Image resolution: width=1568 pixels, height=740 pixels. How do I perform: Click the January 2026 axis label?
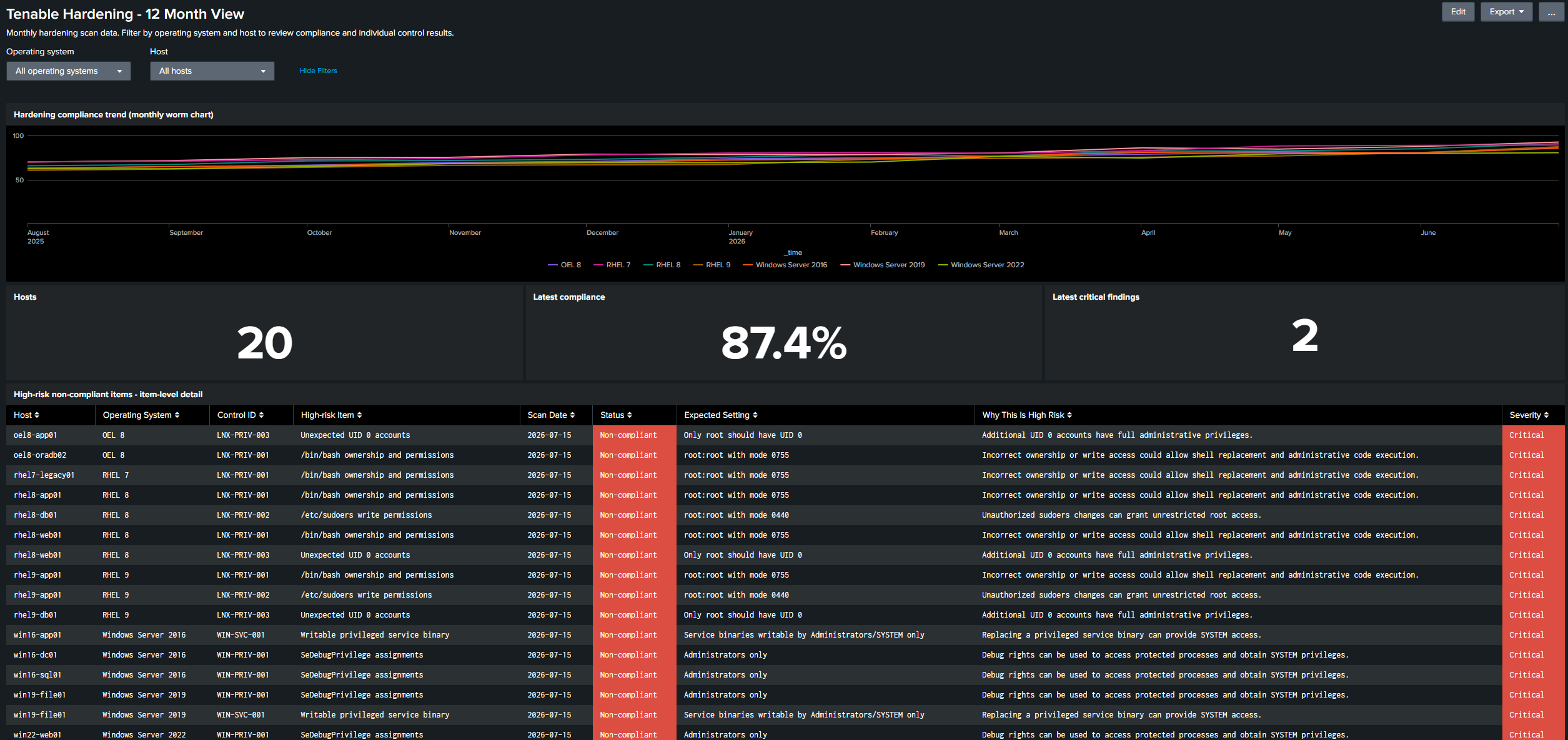(x=741, y=237)
